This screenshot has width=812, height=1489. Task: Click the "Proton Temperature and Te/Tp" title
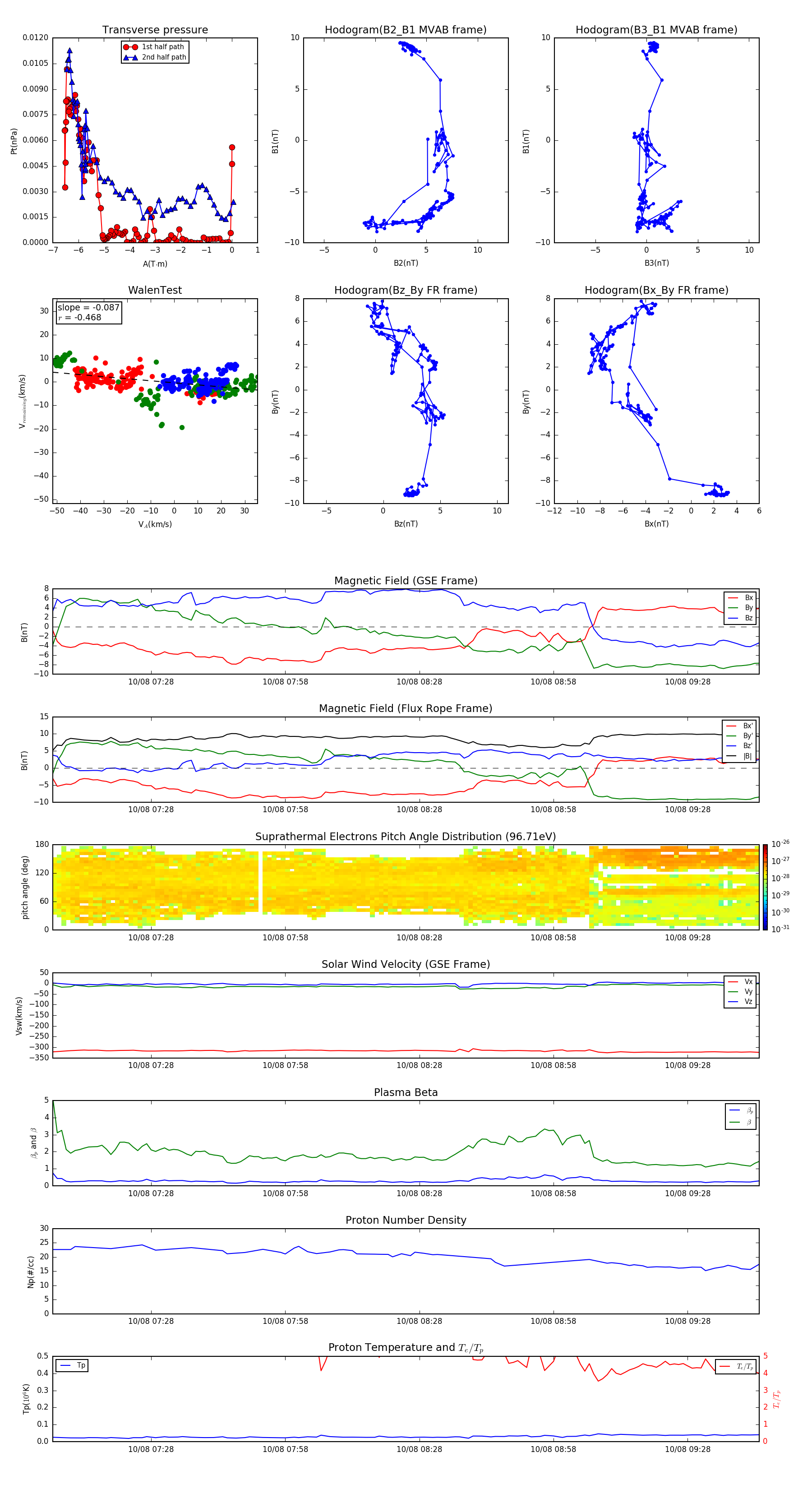[406, 1347]
